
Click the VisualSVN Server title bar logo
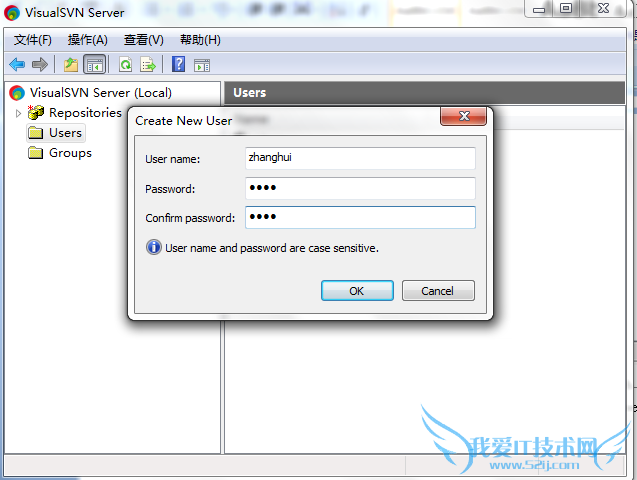(12, 13)
